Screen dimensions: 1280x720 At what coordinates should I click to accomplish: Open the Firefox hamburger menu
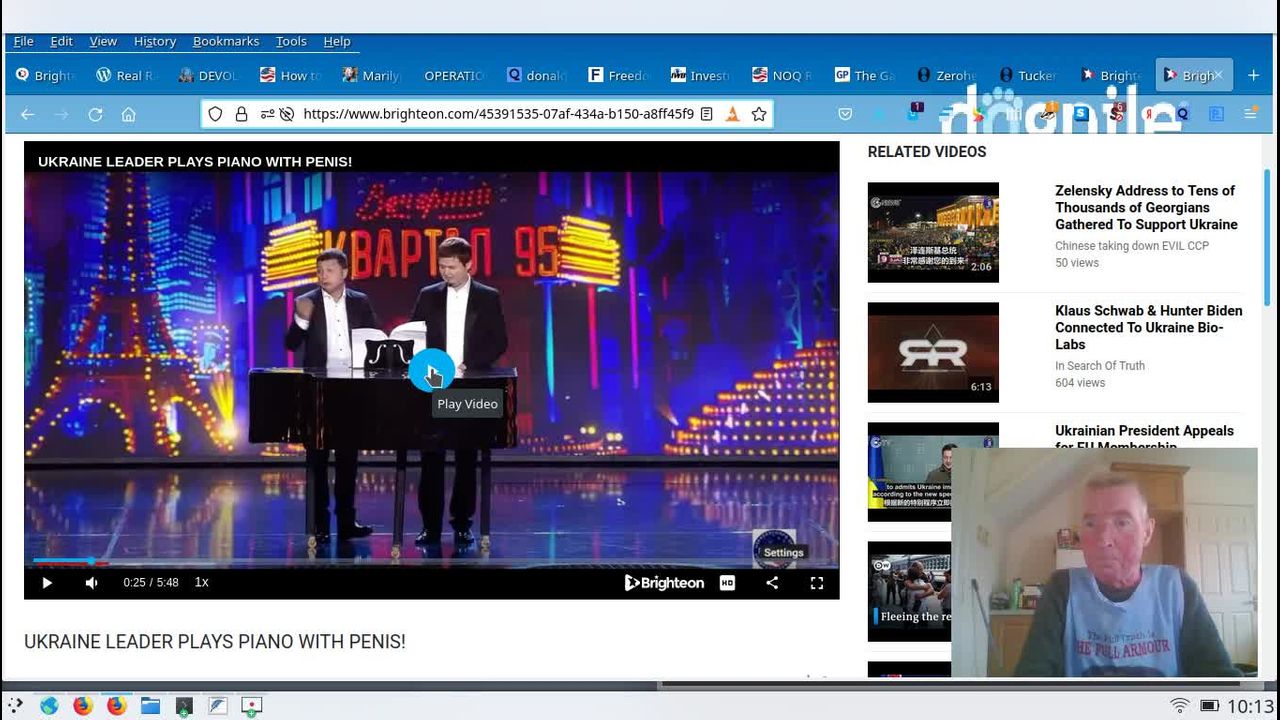coord(1250,114)
